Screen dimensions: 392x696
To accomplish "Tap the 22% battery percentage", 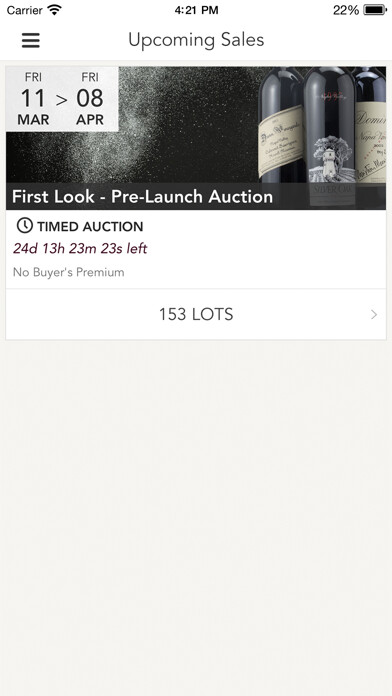I will pyautogui.click(x=346, y=10).
